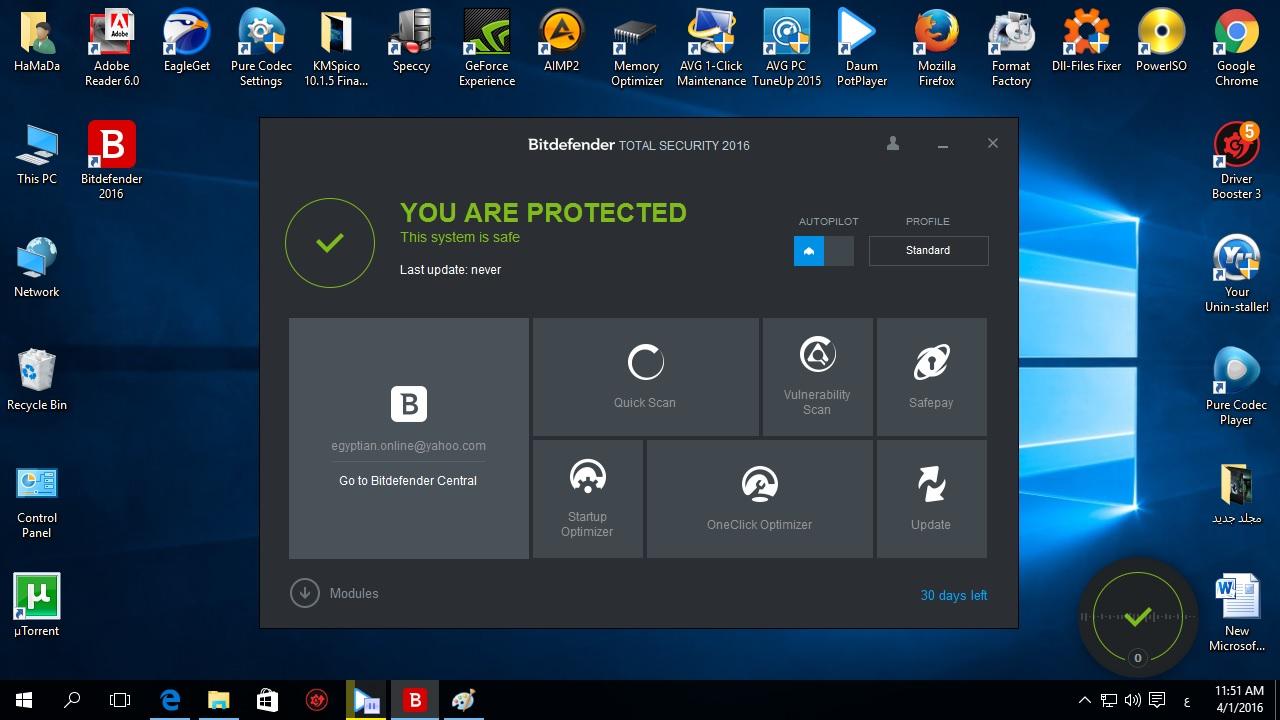Viewport: 1280px width, 720px height.
Task: Open Driver Booster red gear taskbar icon
Action: (x=317, y=700)
